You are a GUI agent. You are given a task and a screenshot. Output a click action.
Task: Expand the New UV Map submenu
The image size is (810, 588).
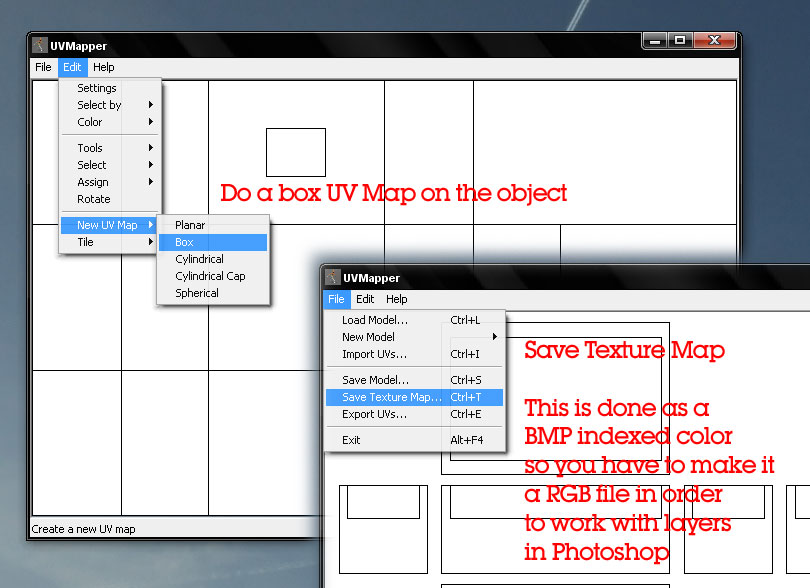(110, 225)
